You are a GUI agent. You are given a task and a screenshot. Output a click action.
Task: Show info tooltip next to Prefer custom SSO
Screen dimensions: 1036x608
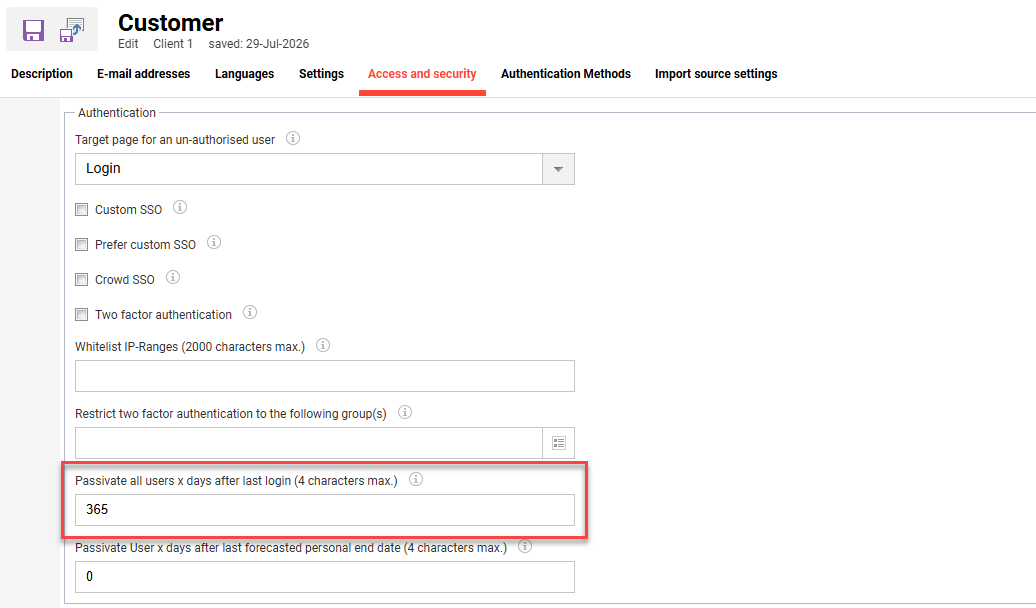[214, 242]
